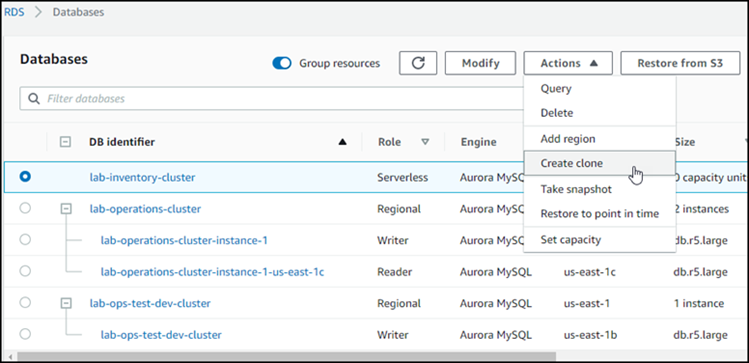This screenshot has width=749, height=363.
Task: Choose Set capacity from Actions menu
Action: pyautogui.click(x=599, y=239)
